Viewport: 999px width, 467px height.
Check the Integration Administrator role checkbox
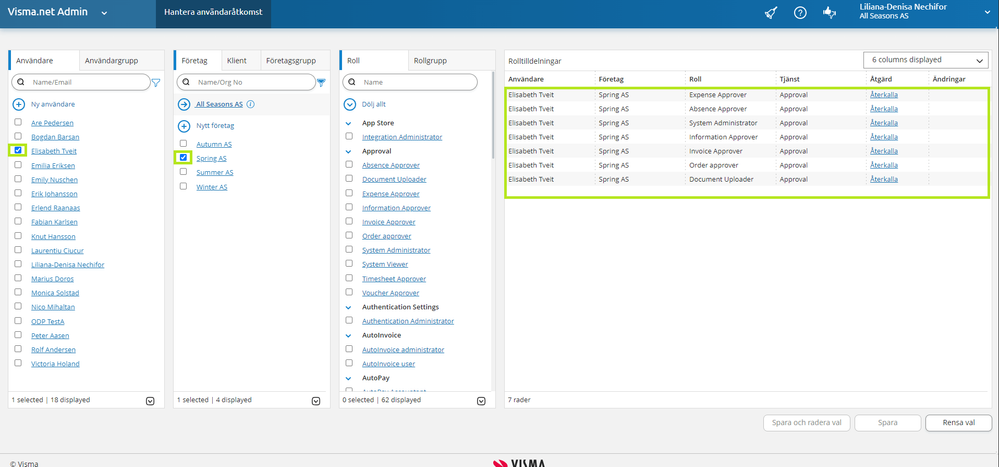click(349, 136)
